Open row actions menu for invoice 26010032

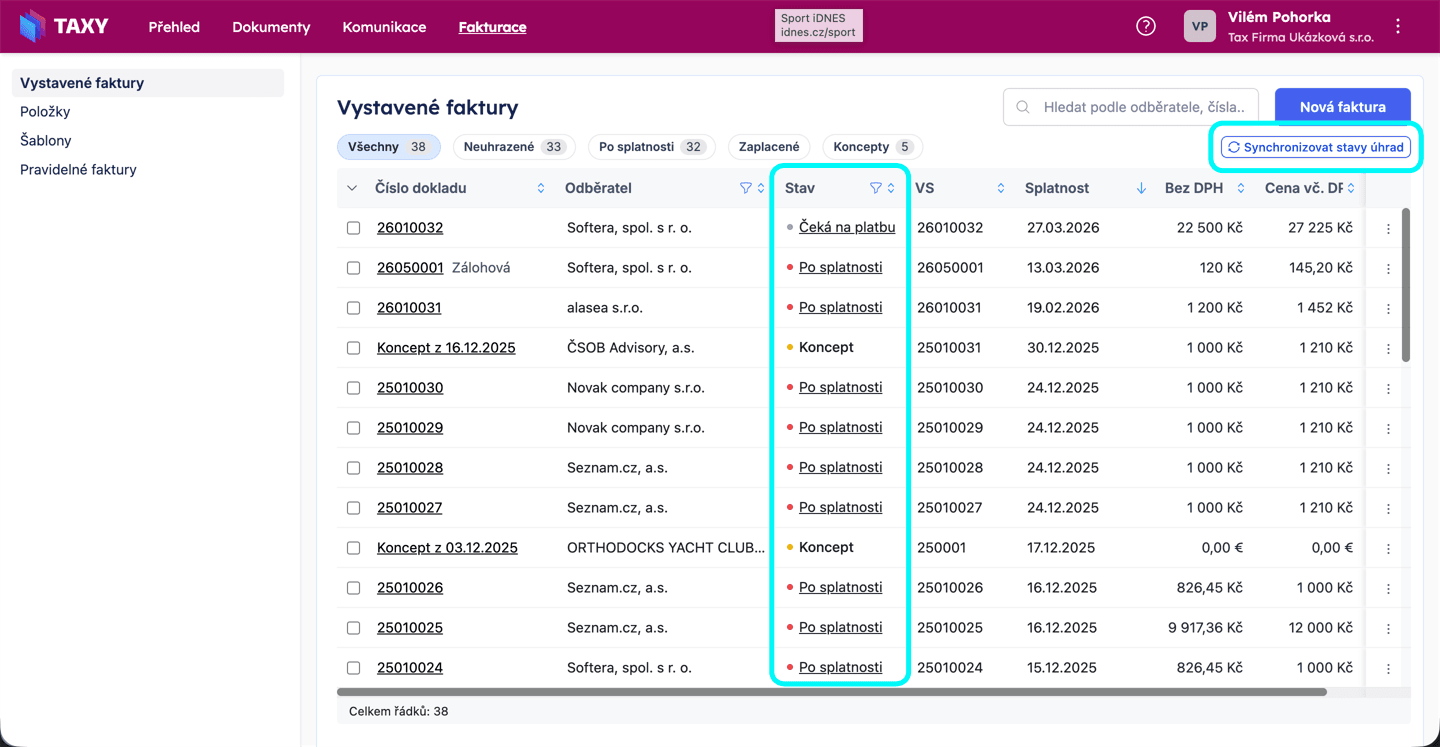click(x=1388, y=229)
